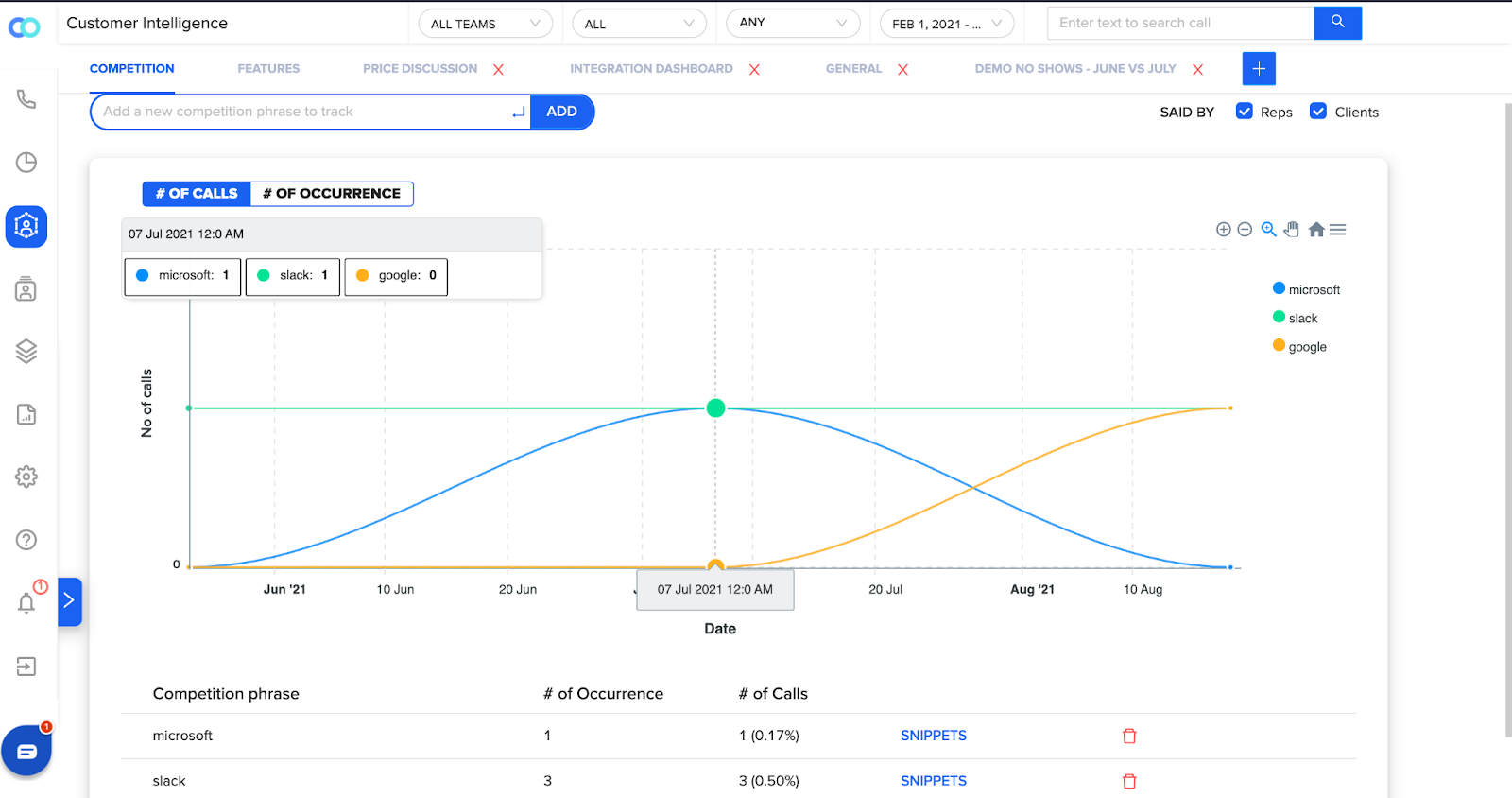Click the # of Occurrence column header
The height and width of the screenshot is (798, 1512).
click(x=603, y=694)
